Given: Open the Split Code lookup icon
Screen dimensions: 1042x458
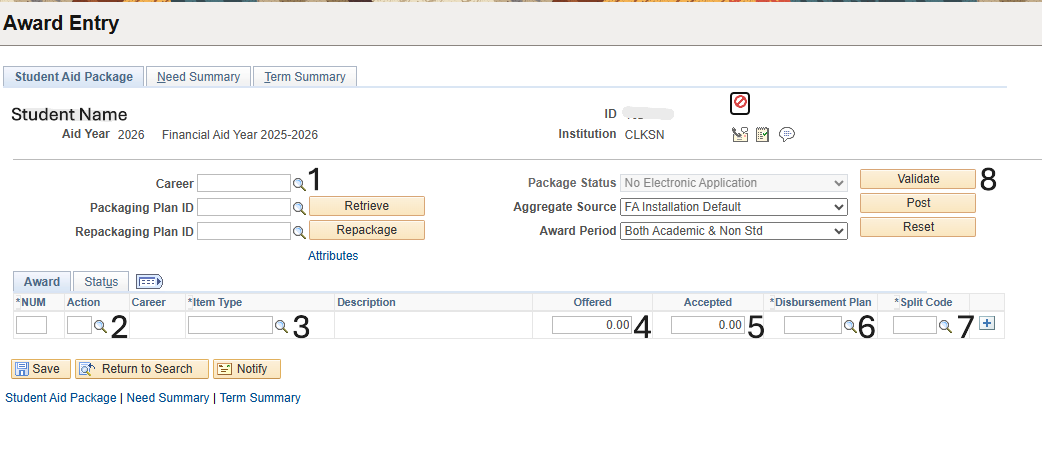Looking at the screenshot, I should click(945, 325).
